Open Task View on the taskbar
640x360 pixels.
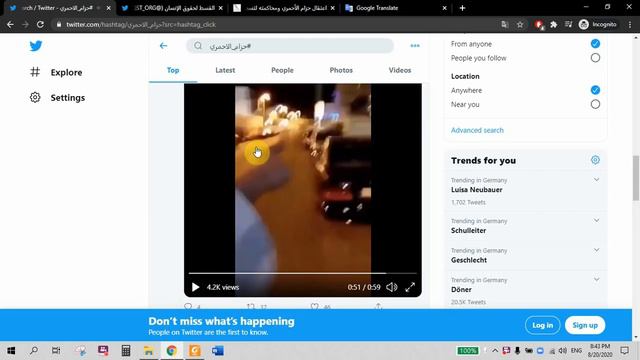56,351
